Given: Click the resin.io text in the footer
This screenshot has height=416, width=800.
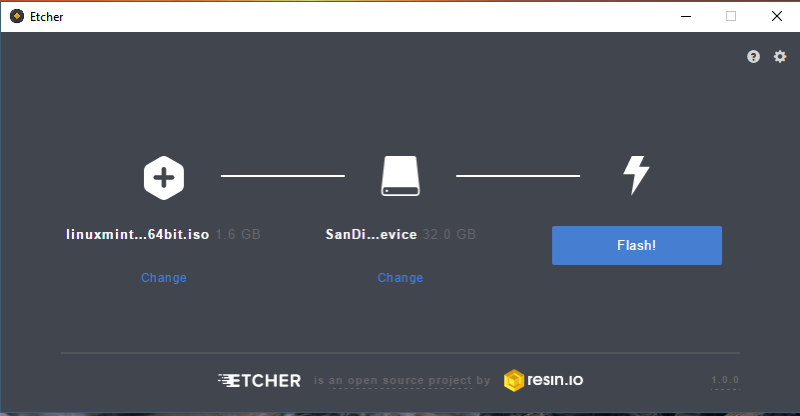Looking at the screenshot, I should point(555,380).
